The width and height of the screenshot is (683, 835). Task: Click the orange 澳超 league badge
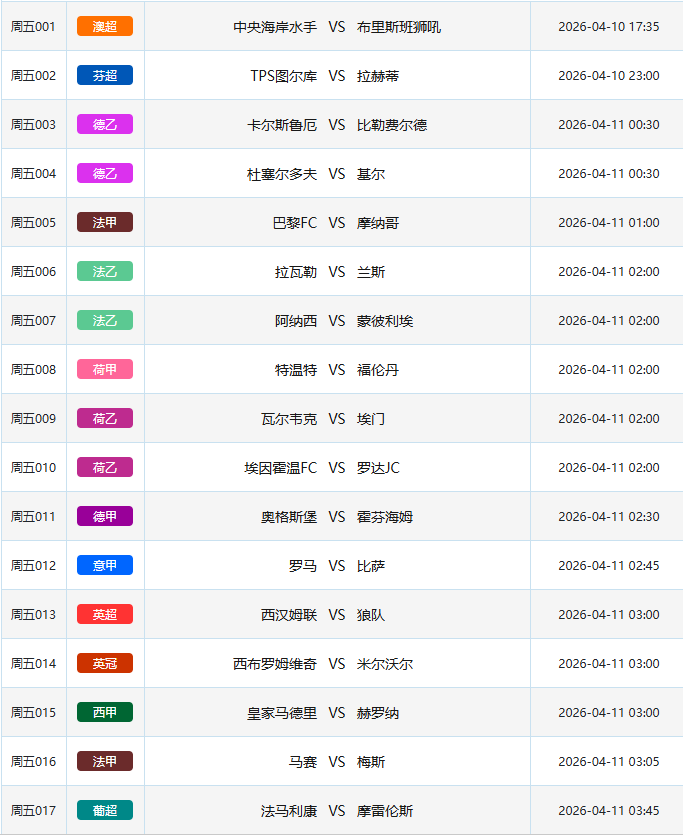click(x=104, y=26)
